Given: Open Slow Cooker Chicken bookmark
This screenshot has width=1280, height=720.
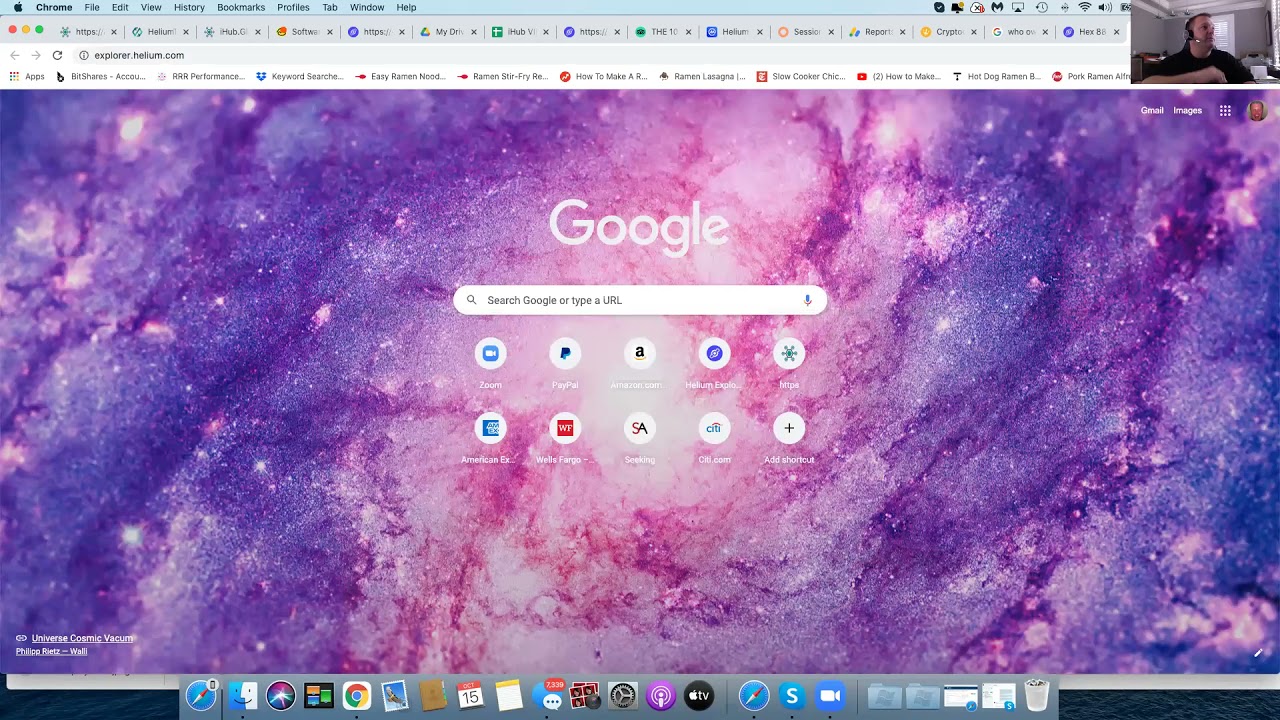Looking at the screenshot, I should 801,76.
